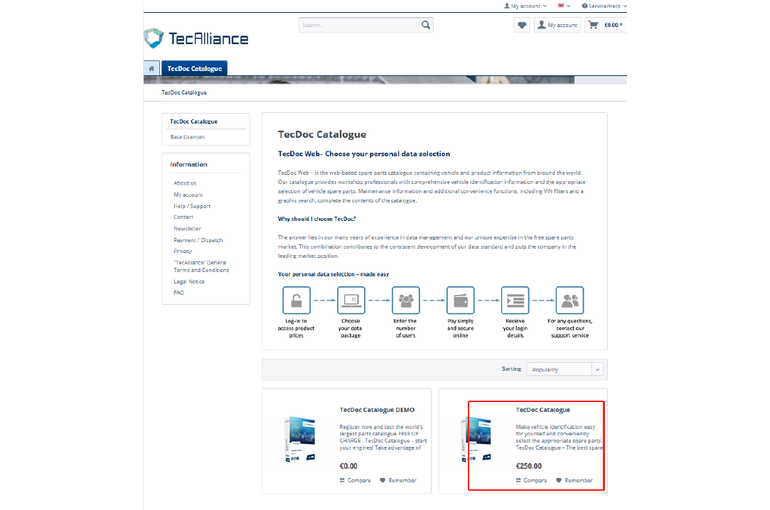
Task: Expand the top My account dropdown
Action: pos(526,6)
